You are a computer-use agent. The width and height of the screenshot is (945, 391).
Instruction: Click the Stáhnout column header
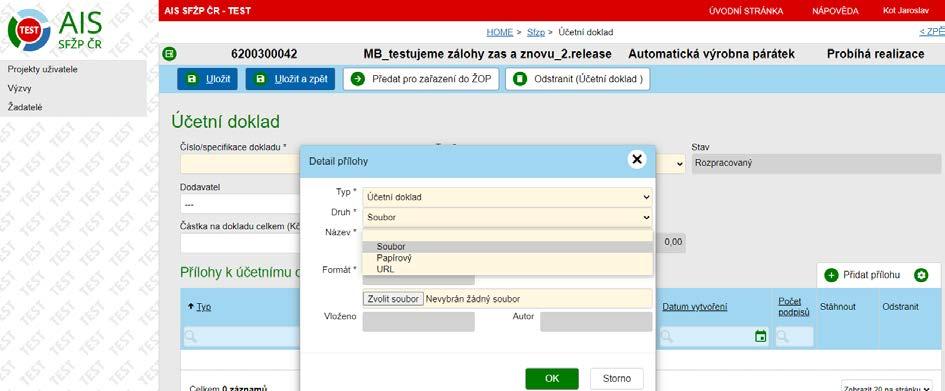pos(837,307)
